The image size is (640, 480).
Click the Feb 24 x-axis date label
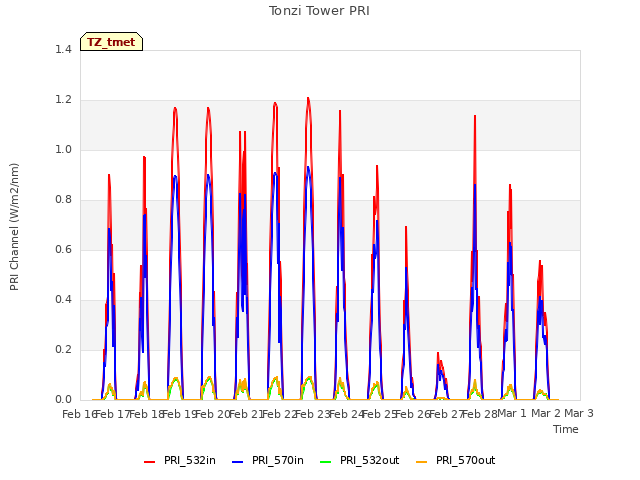(346, 414)
